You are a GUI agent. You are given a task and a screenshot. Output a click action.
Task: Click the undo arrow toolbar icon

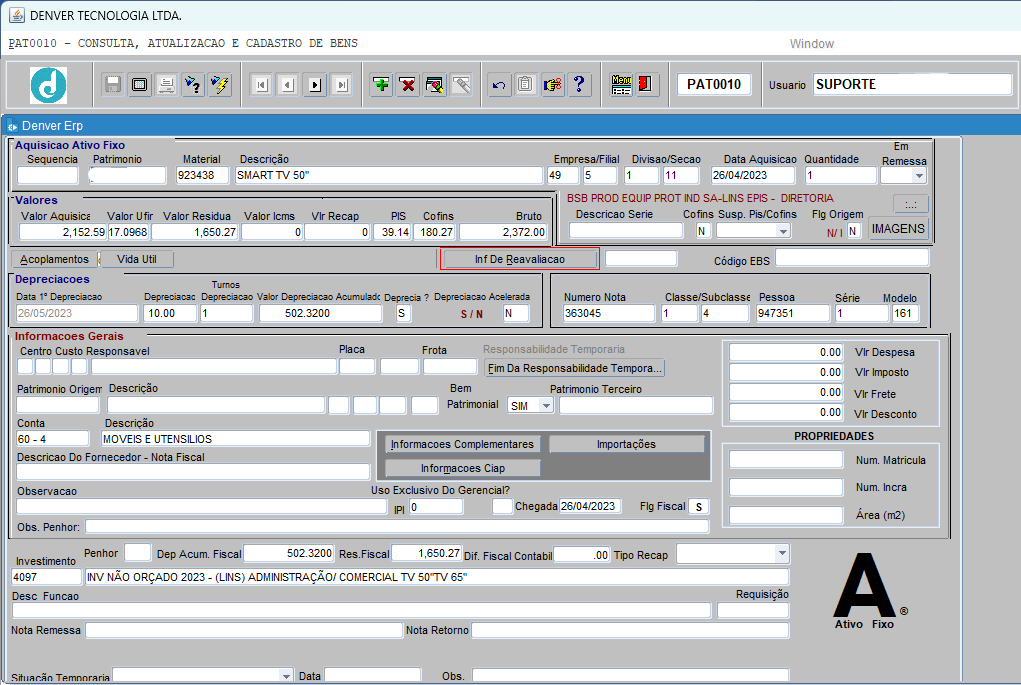coord(499,85)
